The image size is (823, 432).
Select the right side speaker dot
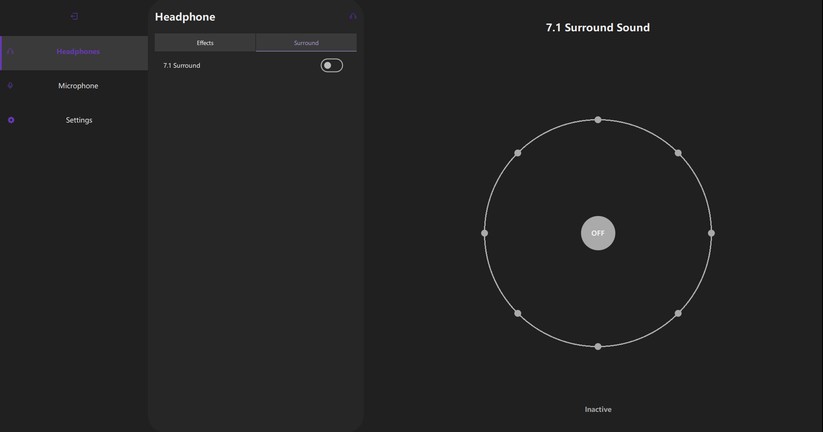click(711, 233)
